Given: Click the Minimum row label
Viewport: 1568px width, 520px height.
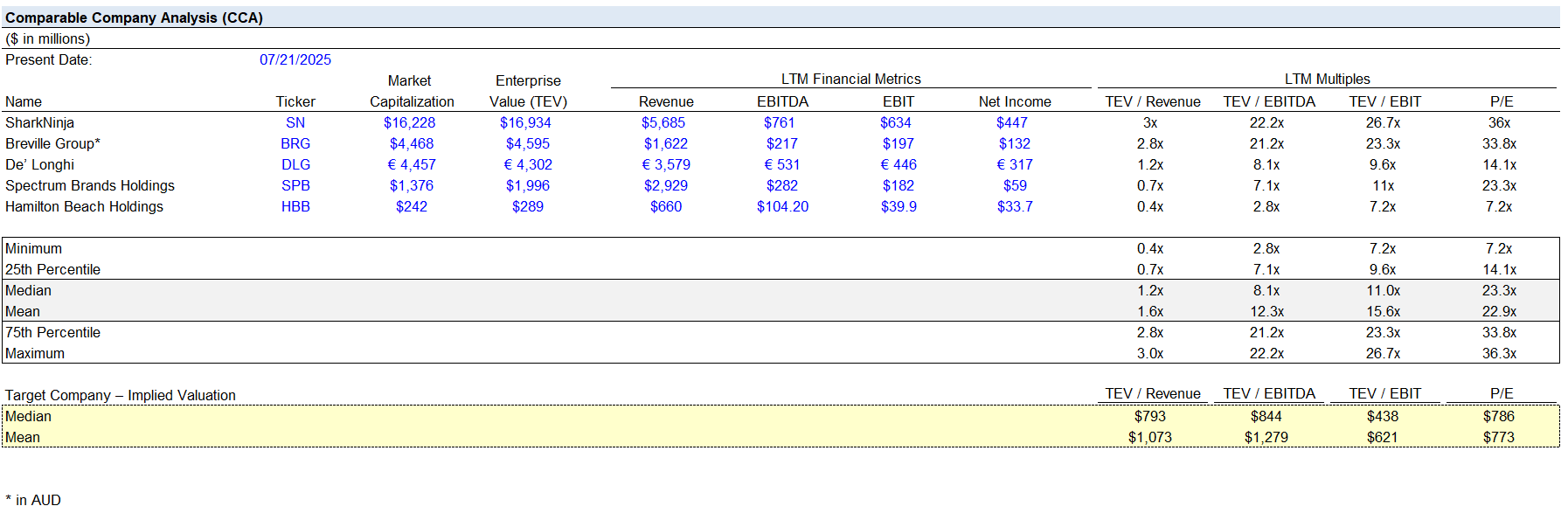Looking at the screenshot, I should (33, 248).
